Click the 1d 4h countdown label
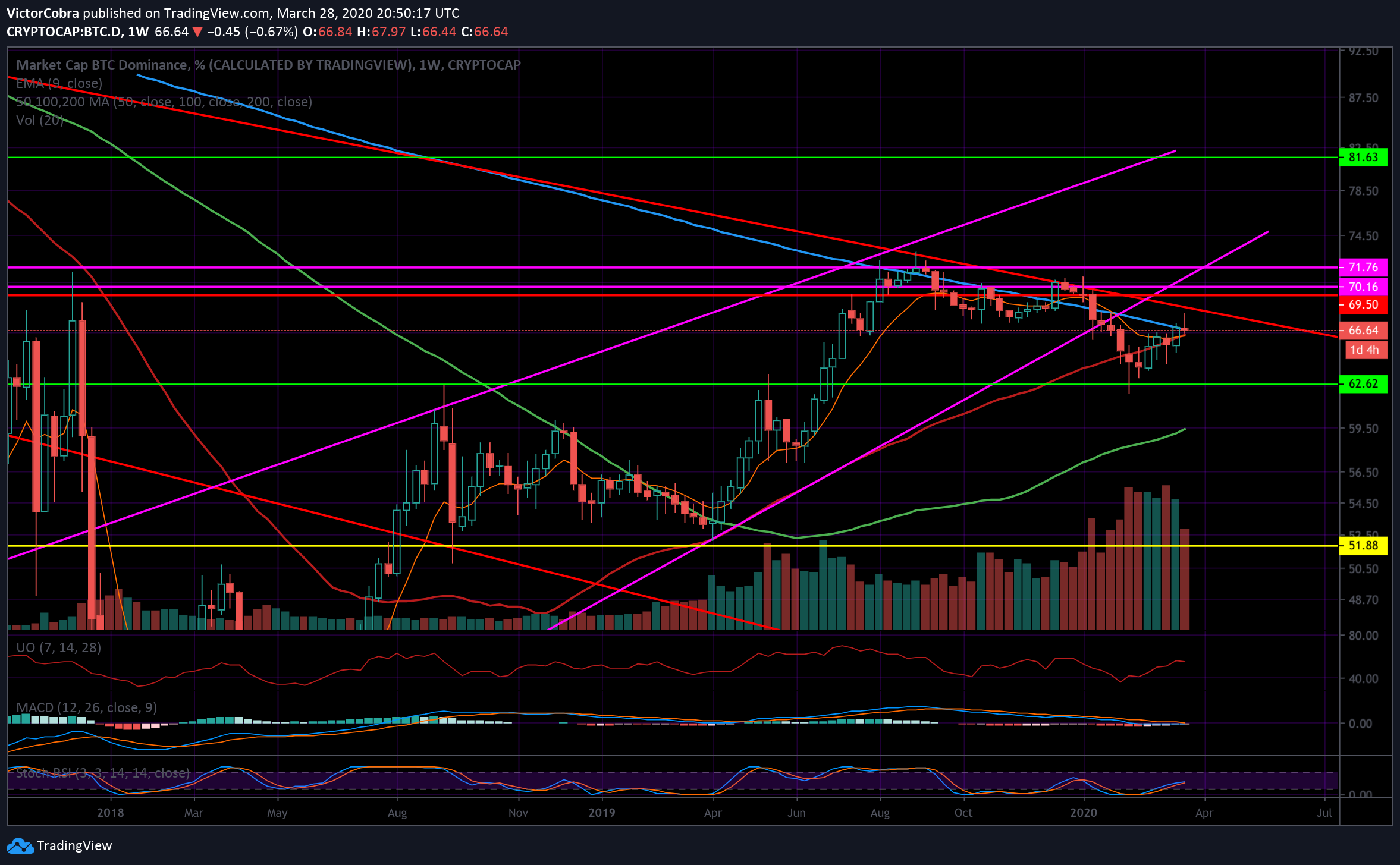 [x=1367, y=350]
